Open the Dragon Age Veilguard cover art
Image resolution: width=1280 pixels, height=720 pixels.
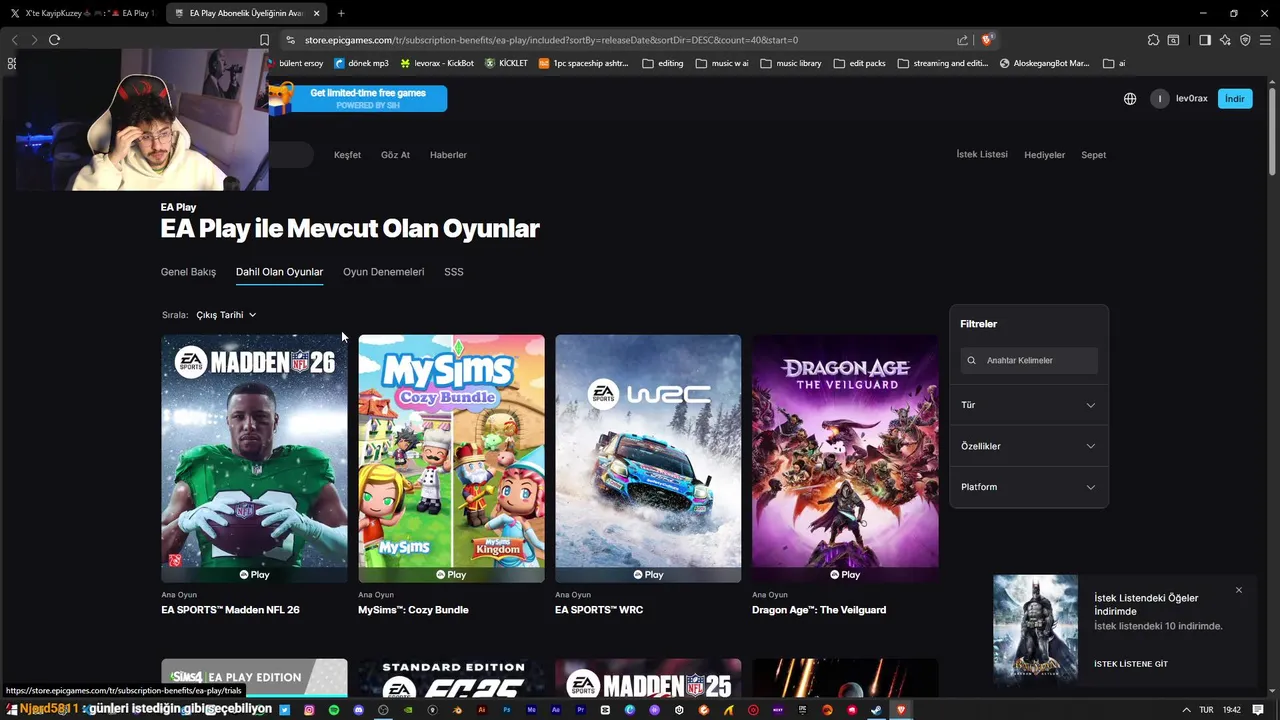(x=845, y=458)
